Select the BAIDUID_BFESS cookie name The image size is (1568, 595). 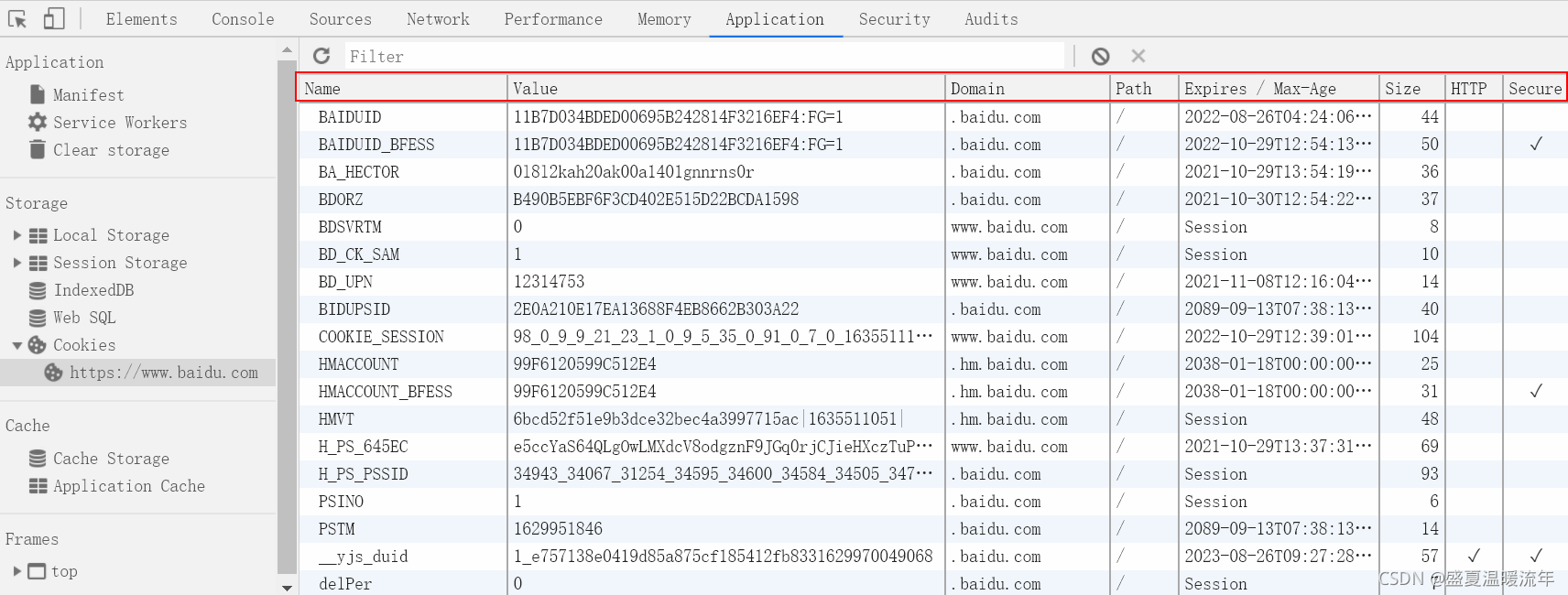click(376, 144)
